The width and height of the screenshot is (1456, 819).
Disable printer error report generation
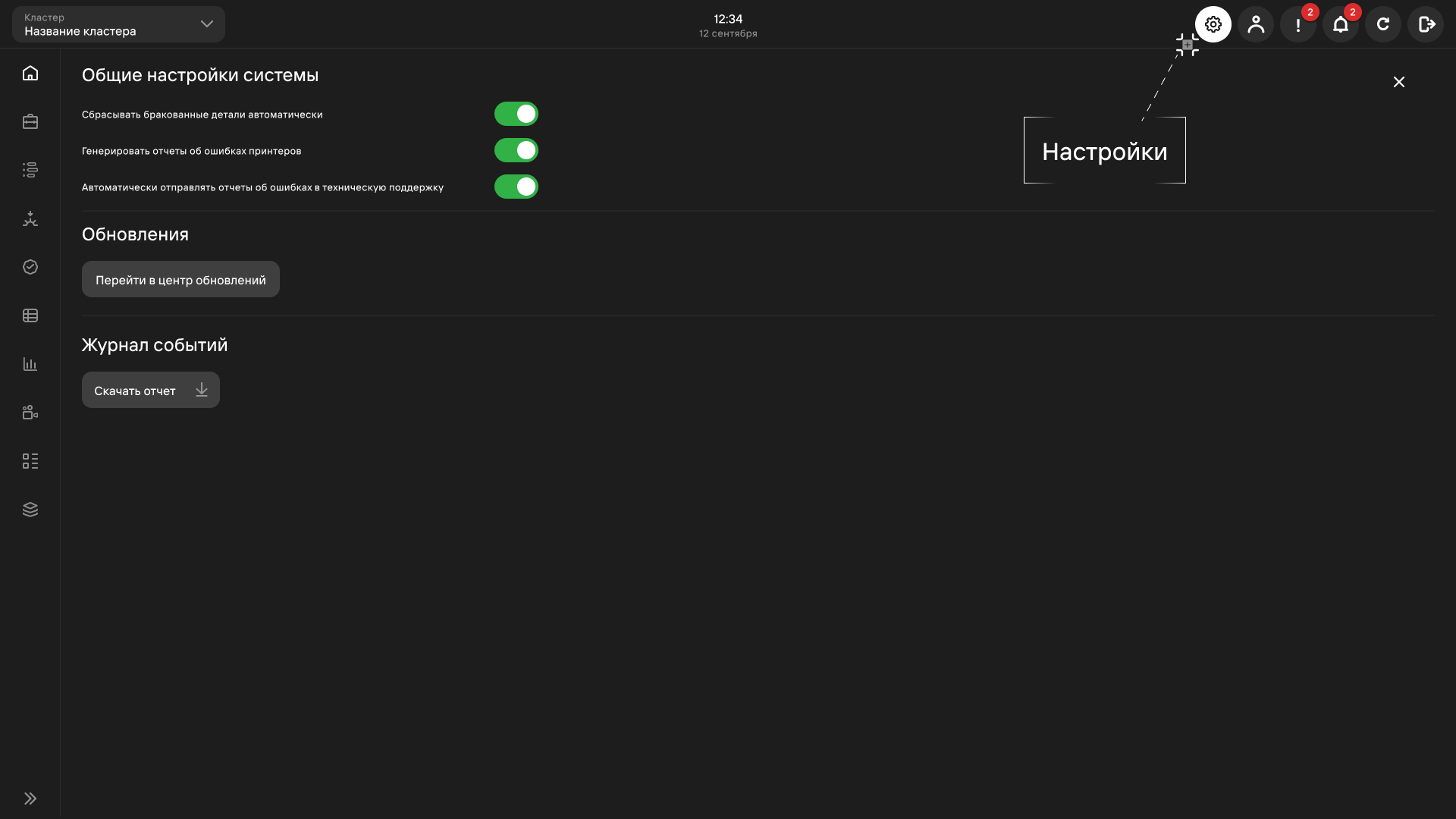516,150
